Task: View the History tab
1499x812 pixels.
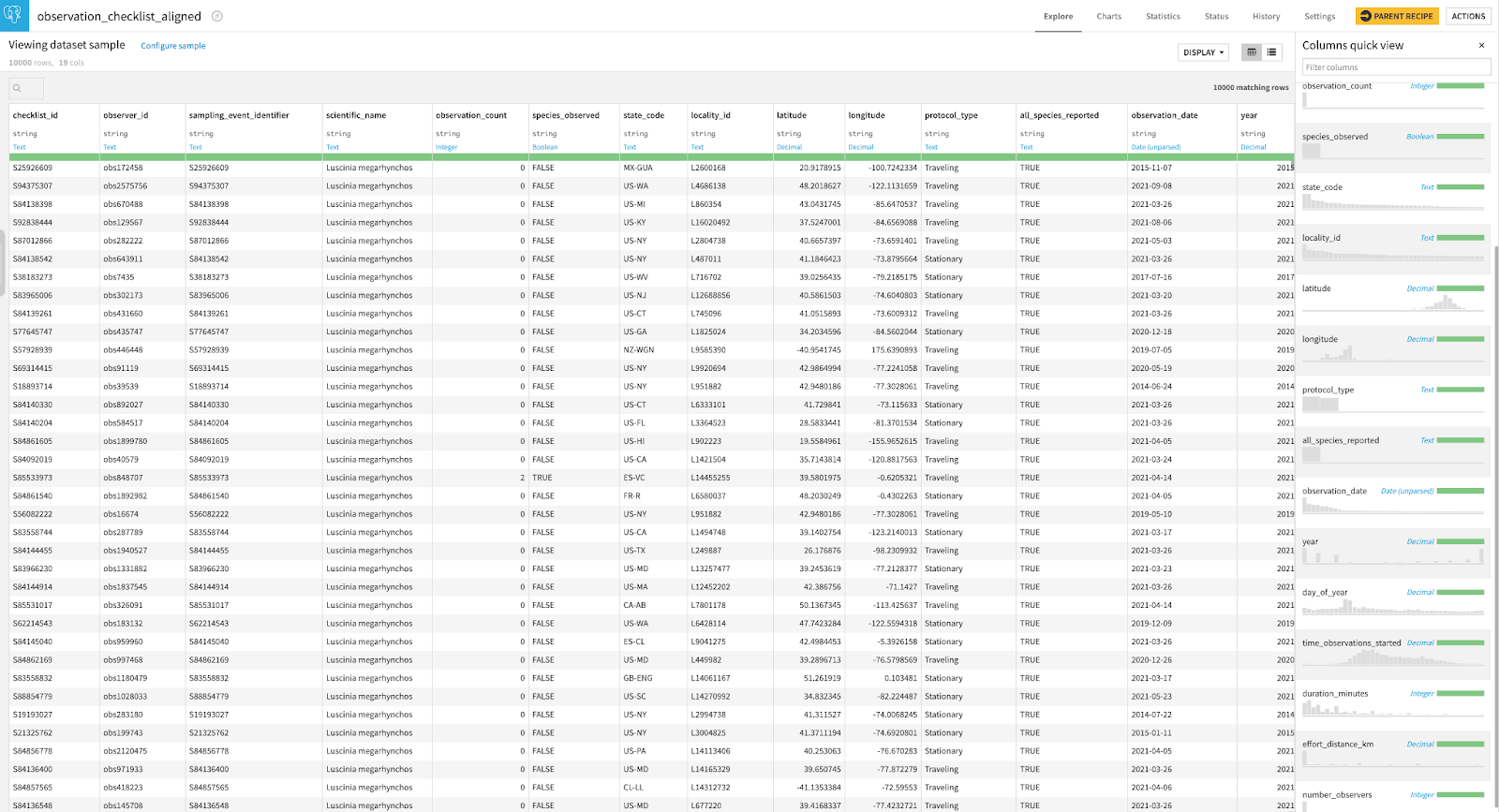Action: pos(1266,16)
